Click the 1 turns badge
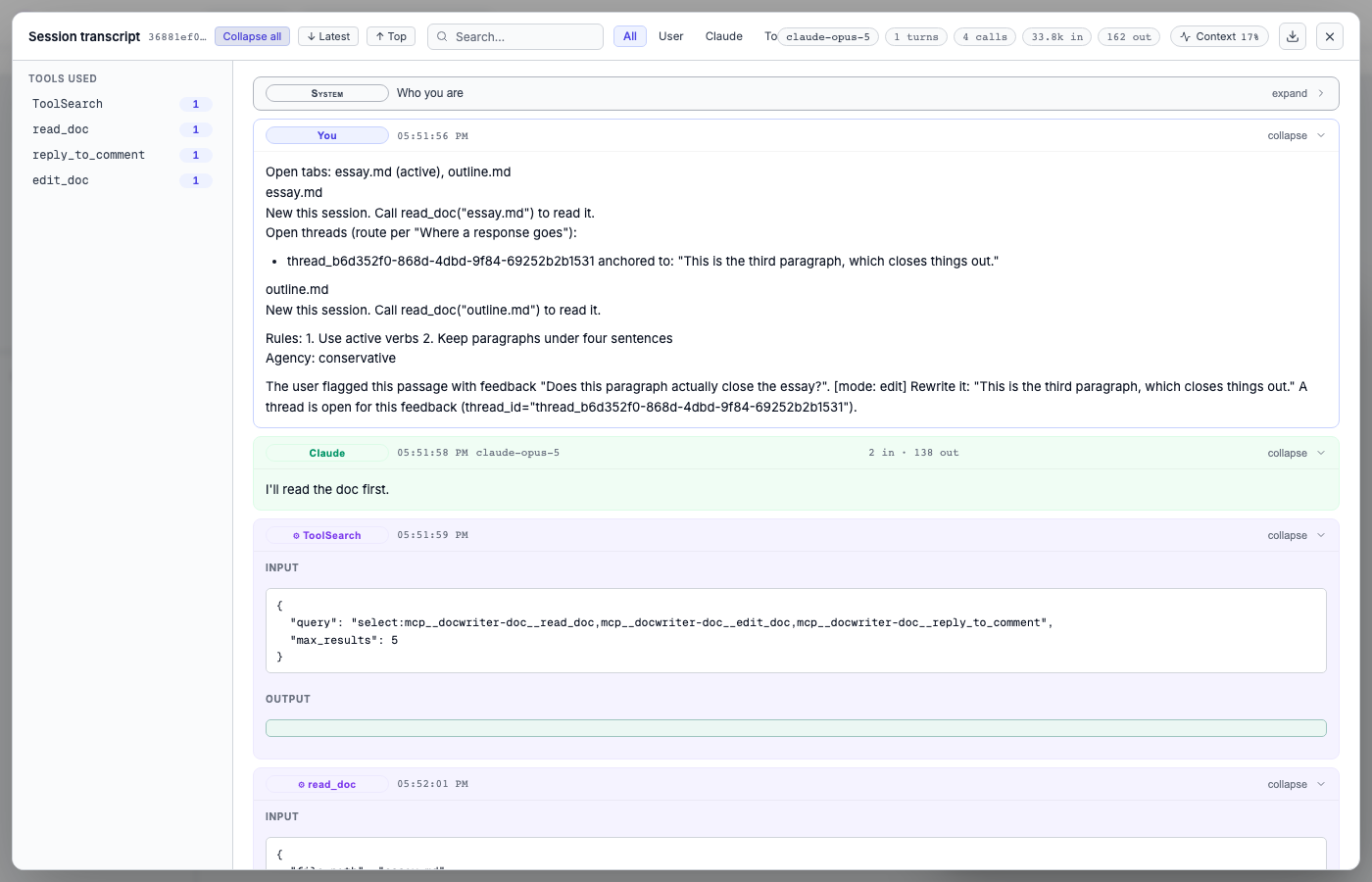Image resolution: width=1372 pixels, height=882 pixels. pyautogui.click(x=916, y=36)
